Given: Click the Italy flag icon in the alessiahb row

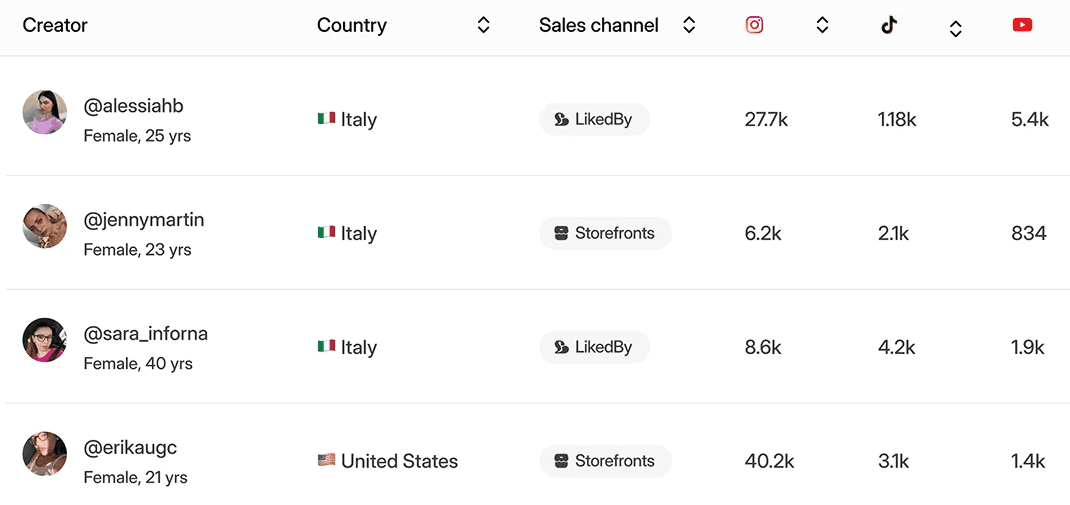Looking at the screenshot, I should (326, 119).
